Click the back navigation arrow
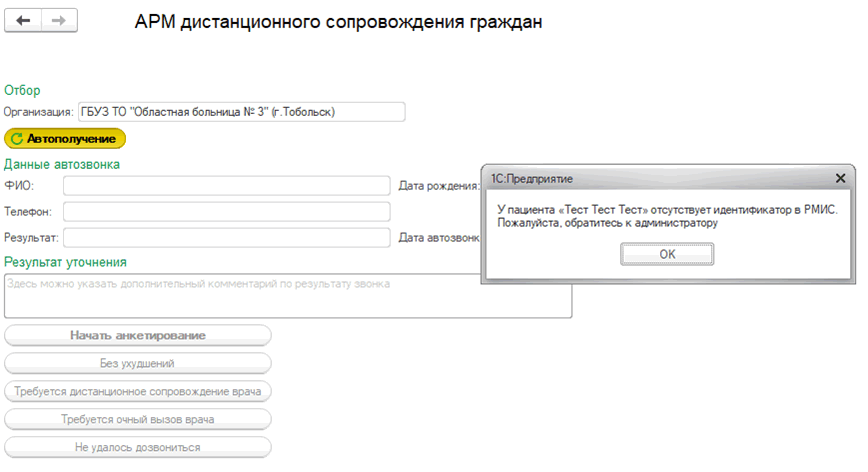Viewport: 868px width, 472px height. (24, 21)
